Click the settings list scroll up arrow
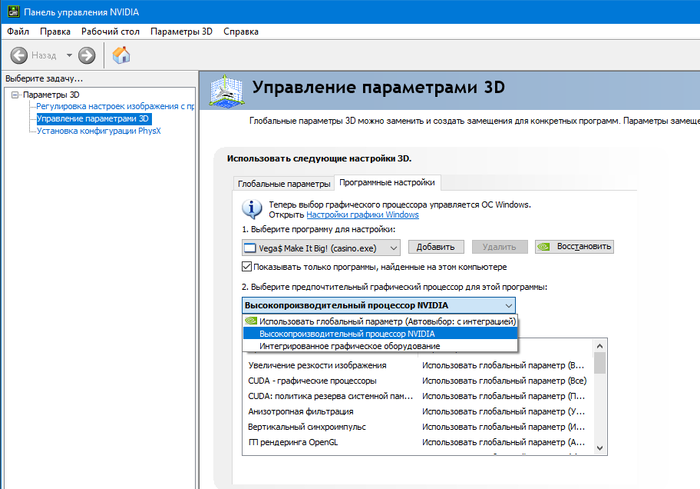 pyautogui.click(x=600, y=346)
